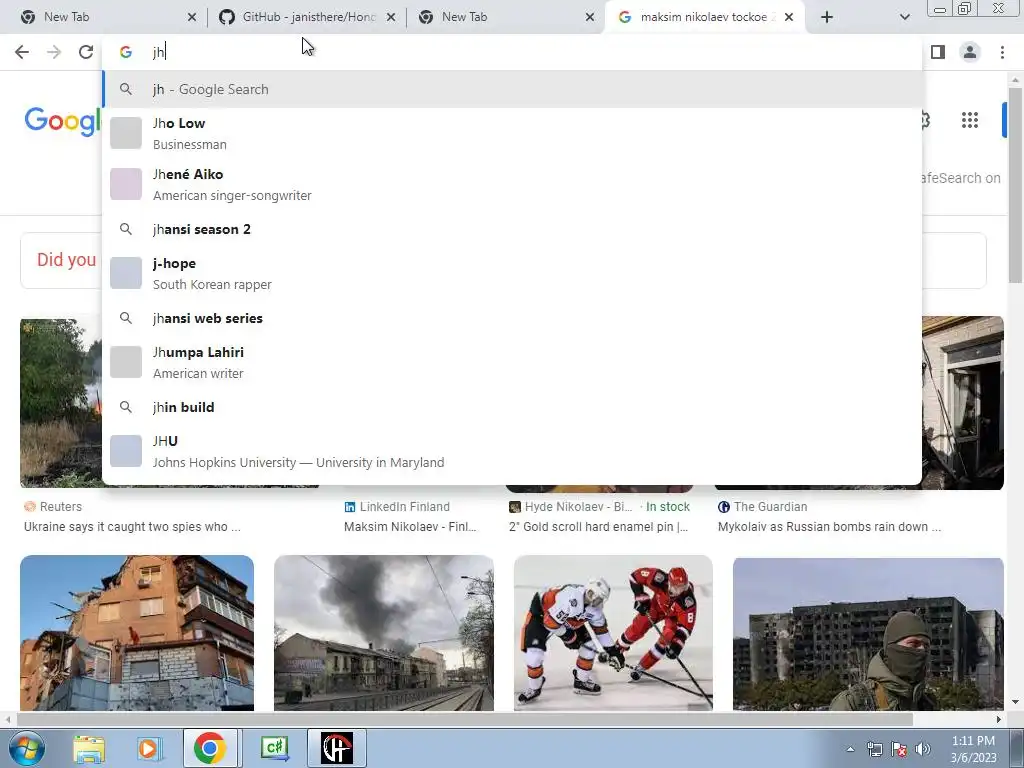Open the Windows Start menu
The image size is (1024, 768).
(26, 748)
